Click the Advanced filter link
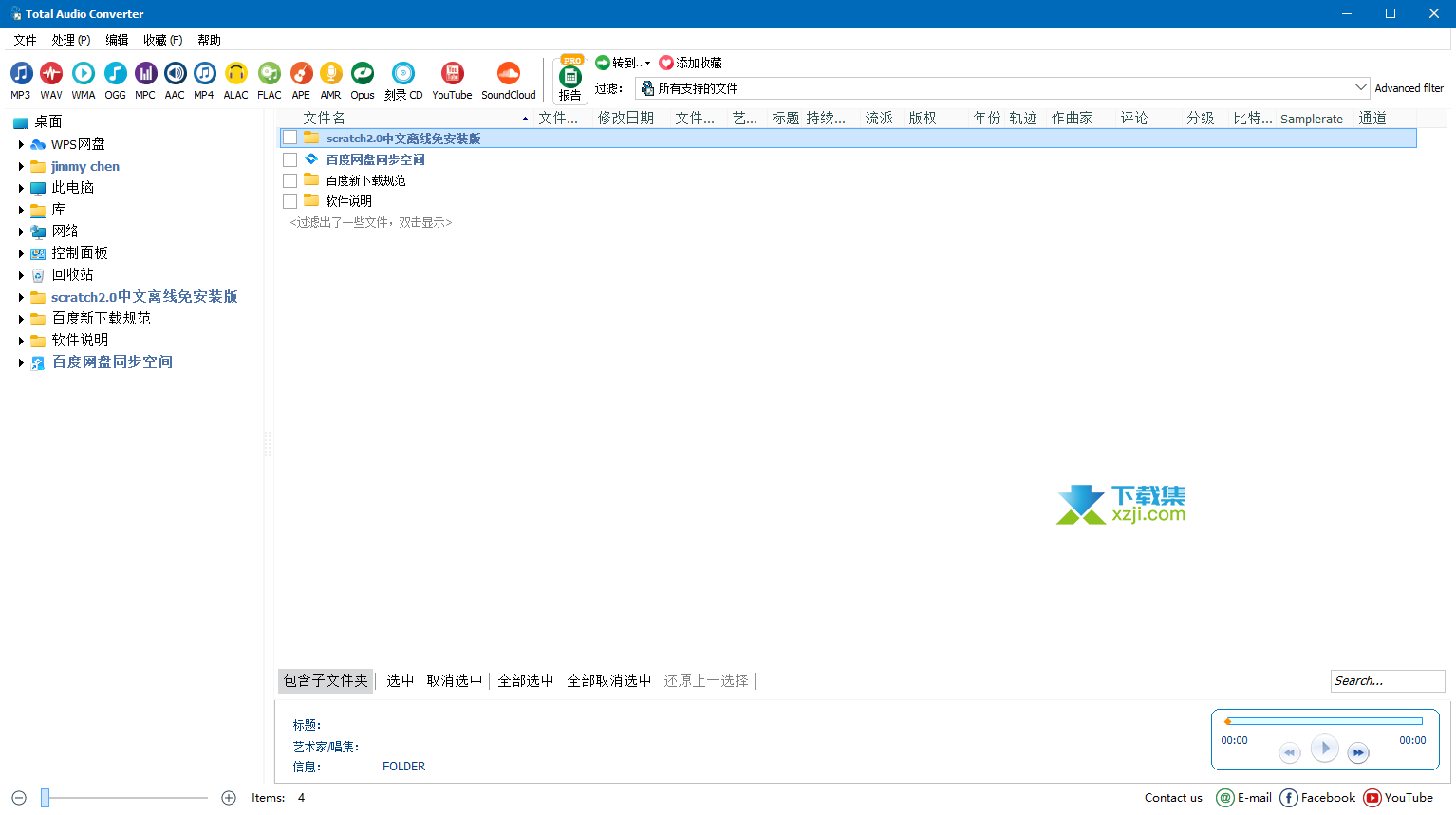The width and height of the screenshot is (1456, 815). click(1409, 88)
